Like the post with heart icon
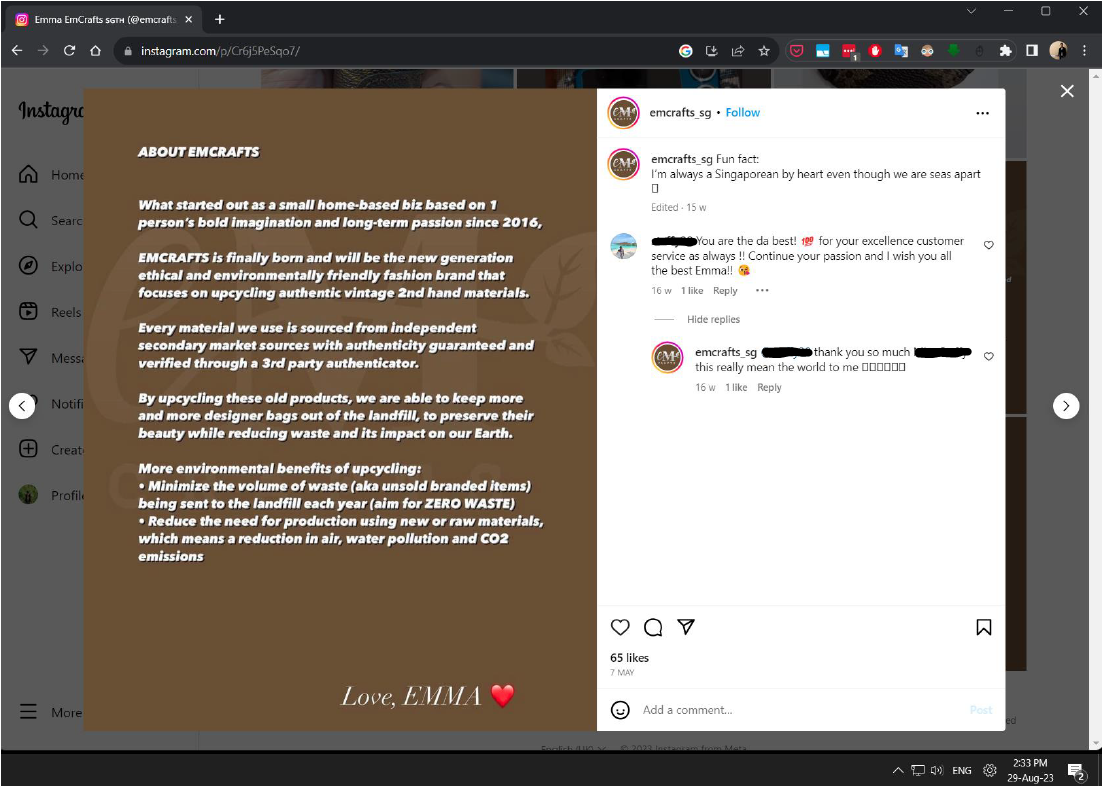Viewport: 1104px width, 787px height. [620, 627]
